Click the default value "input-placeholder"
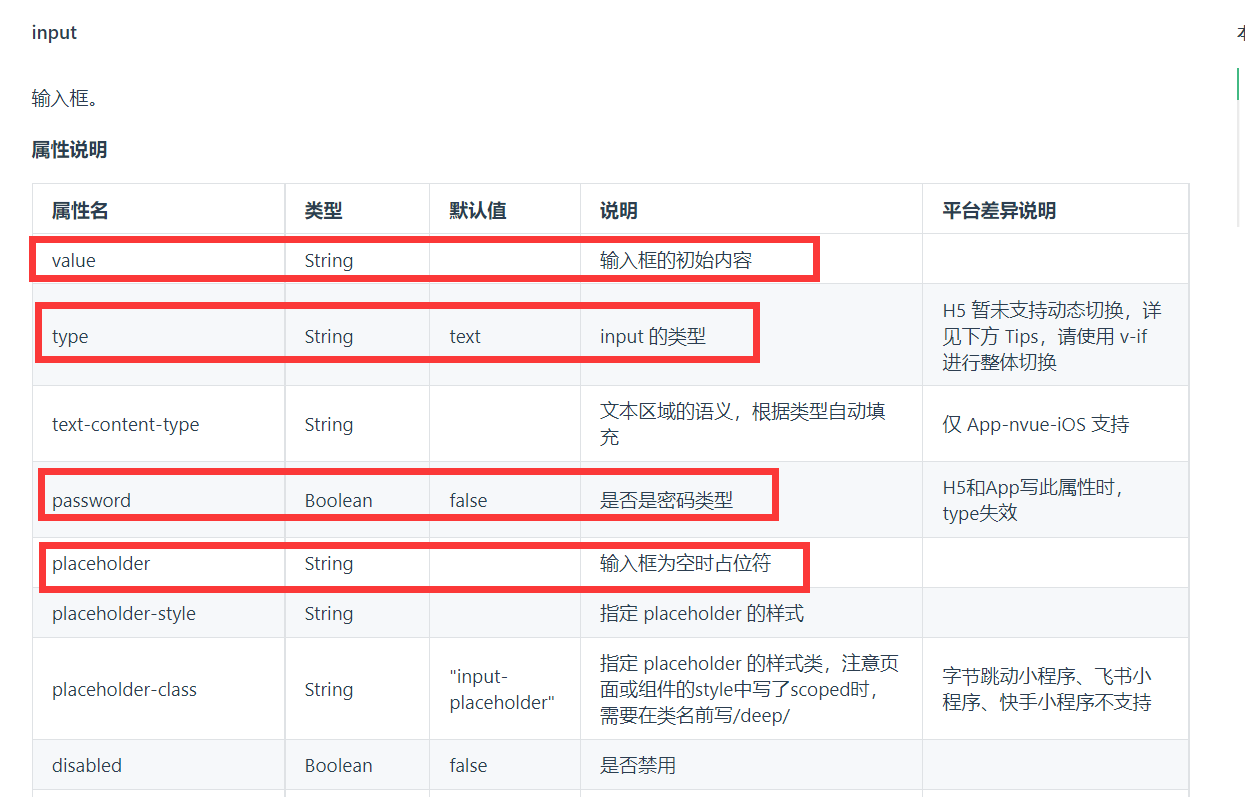This screenshot has width=1245, height=797. pos(502,690)
